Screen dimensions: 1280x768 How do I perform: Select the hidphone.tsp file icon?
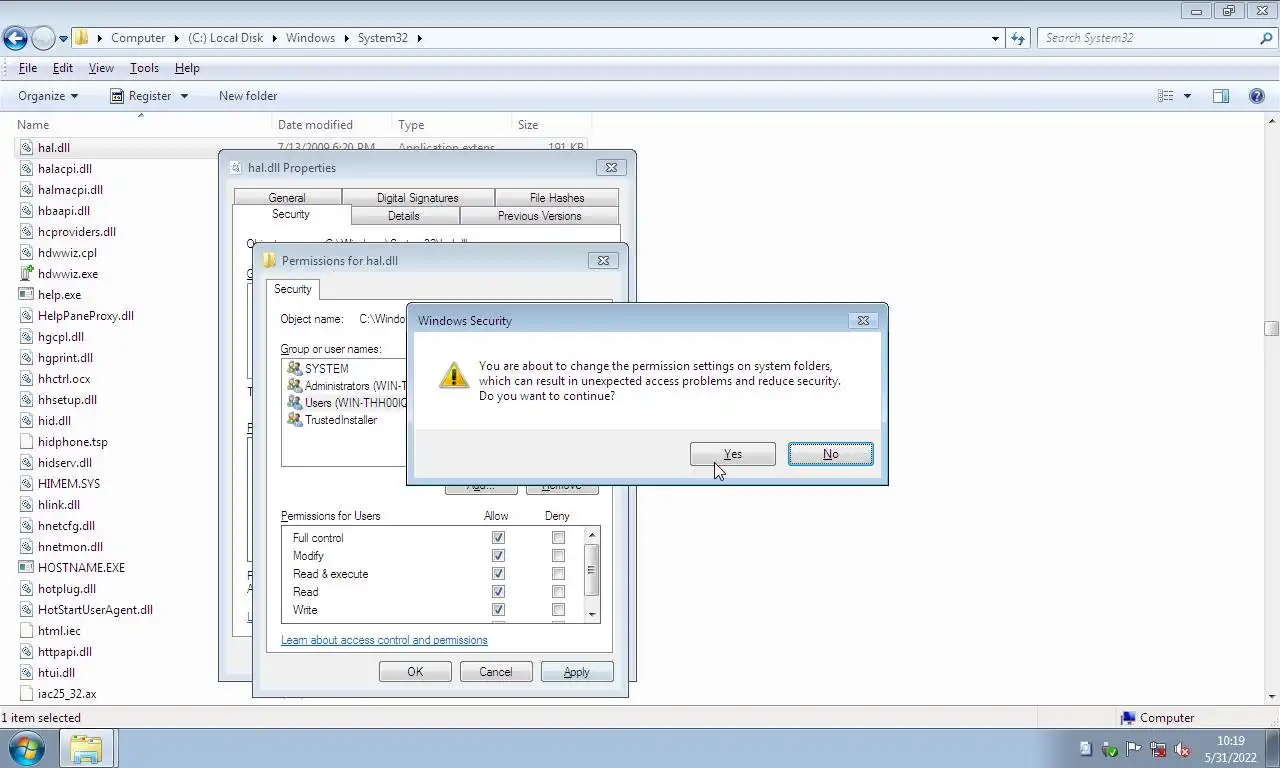click(x=27, y=442)
